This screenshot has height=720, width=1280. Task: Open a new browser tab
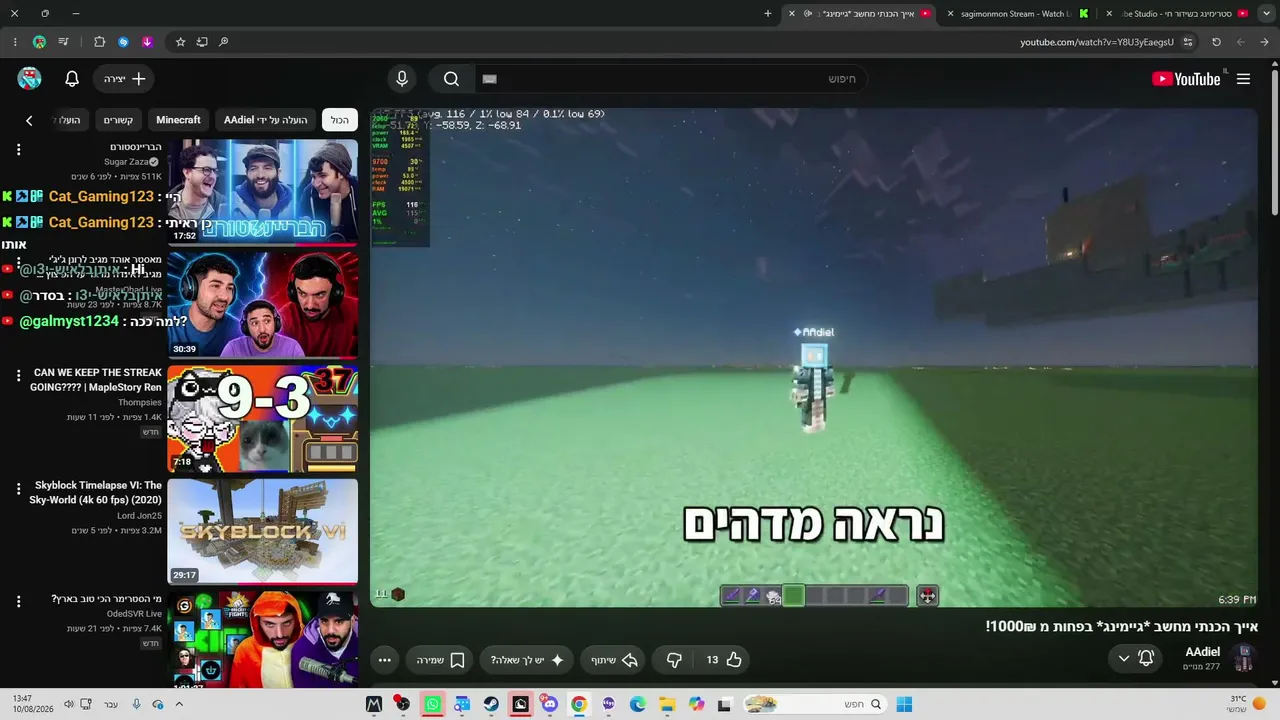click(x=768, y=14)
